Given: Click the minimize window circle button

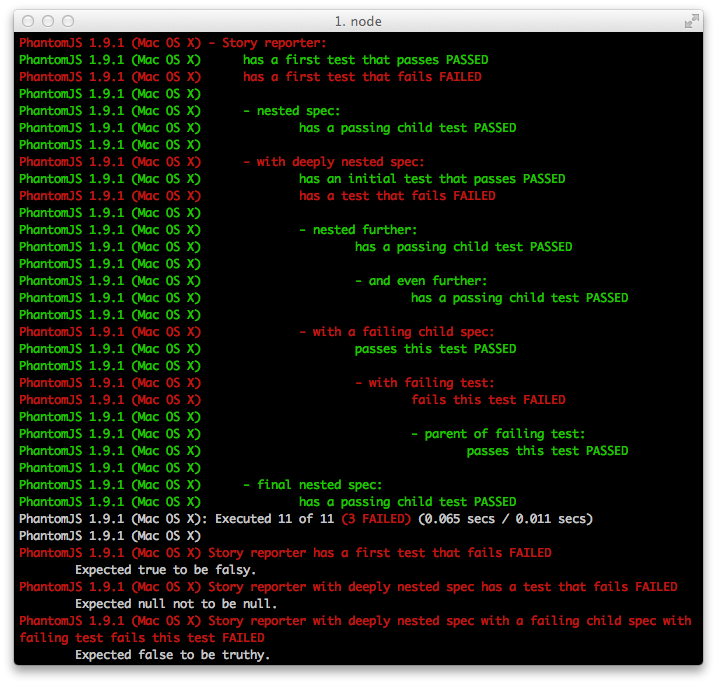Looking at the screenshot, I should coord(48,21).
